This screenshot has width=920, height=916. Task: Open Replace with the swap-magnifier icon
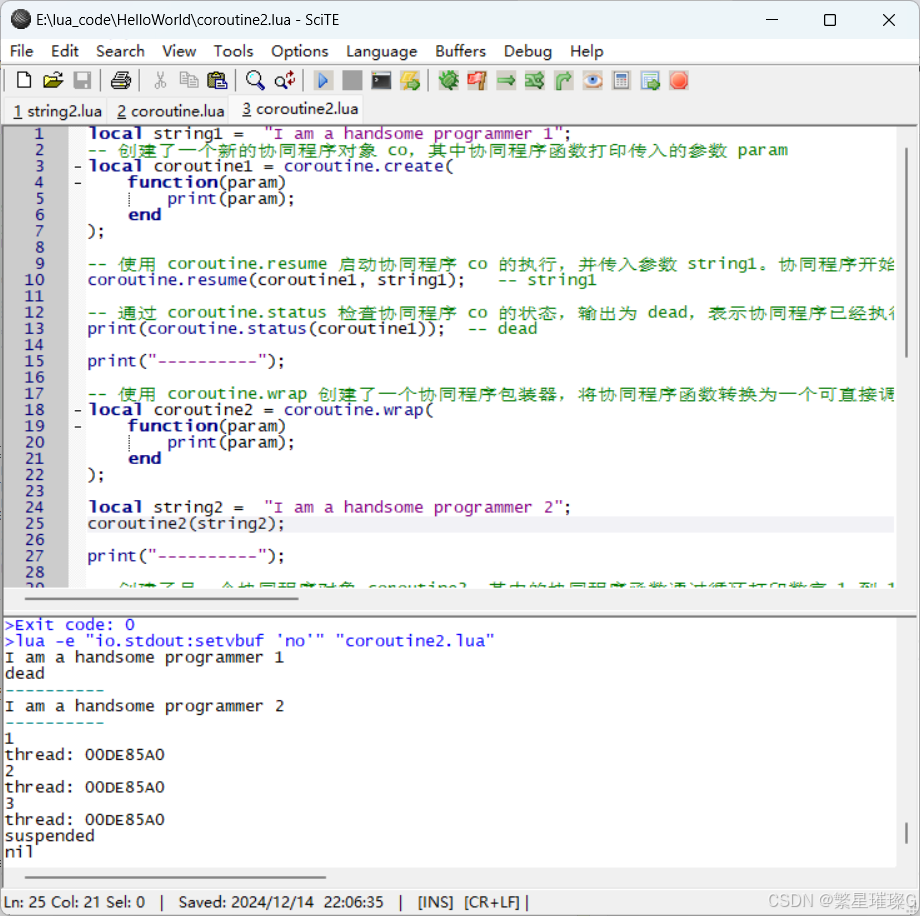tap(283, 80)
